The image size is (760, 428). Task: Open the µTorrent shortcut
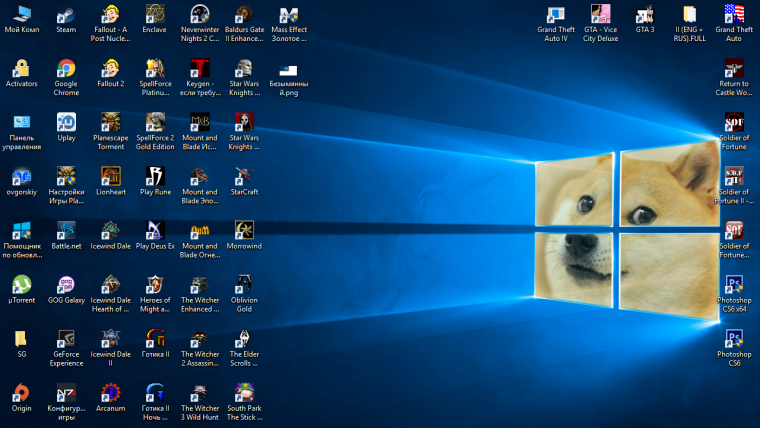click(21, 284)
